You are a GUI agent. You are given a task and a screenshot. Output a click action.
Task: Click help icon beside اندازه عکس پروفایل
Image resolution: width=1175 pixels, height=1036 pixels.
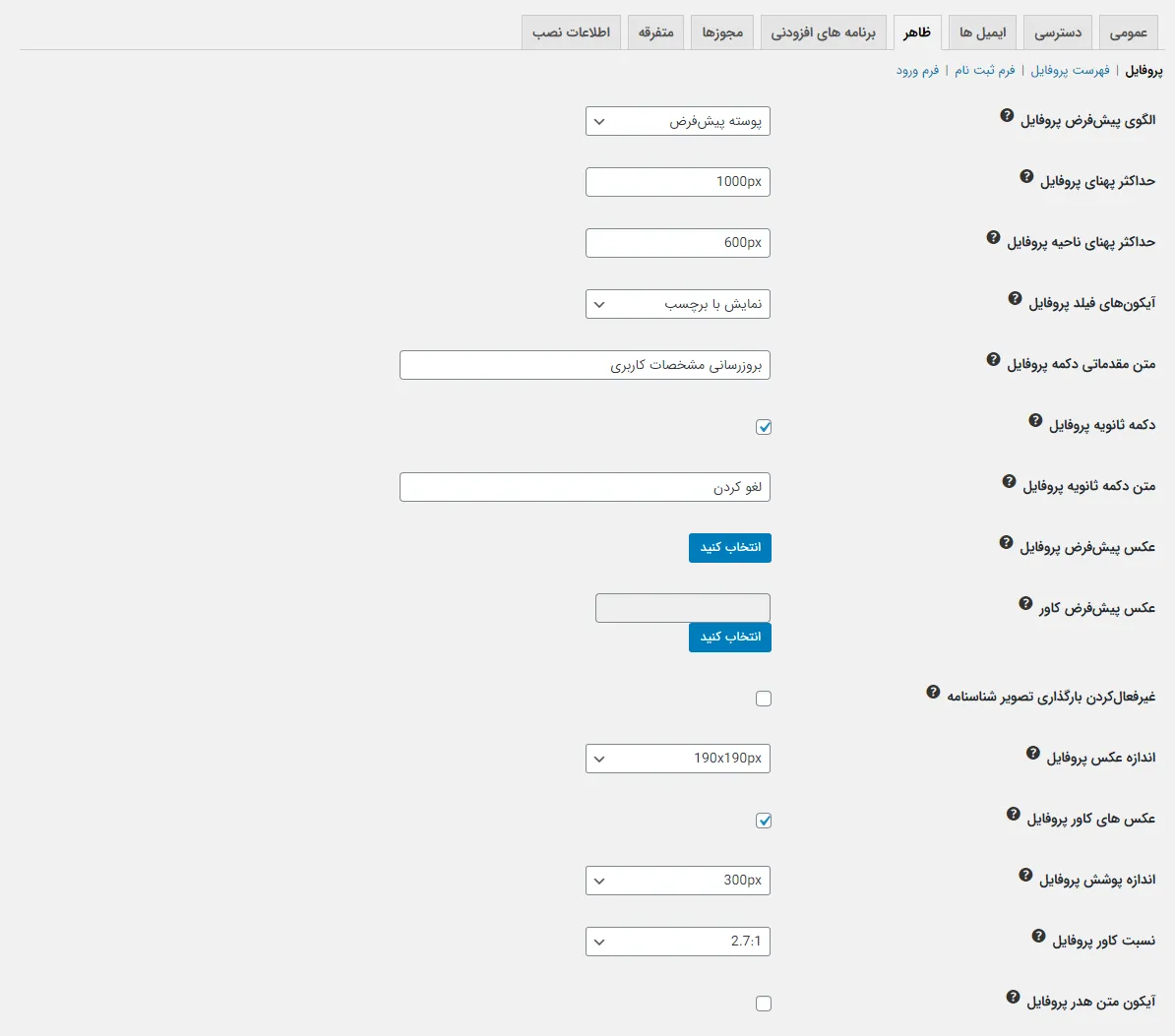click(x=1032, y=753)
